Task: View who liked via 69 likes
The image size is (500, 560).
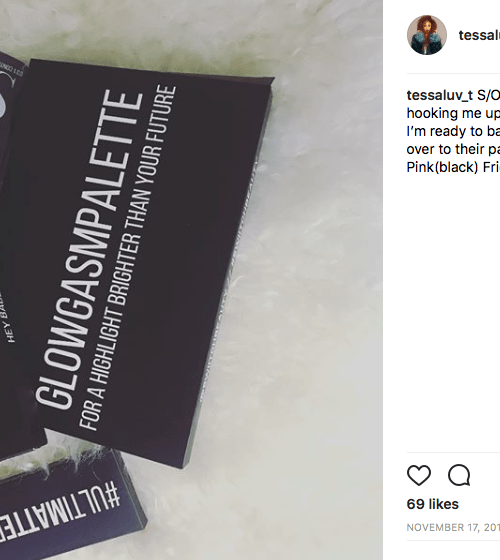Action: (x=432, y=504)
